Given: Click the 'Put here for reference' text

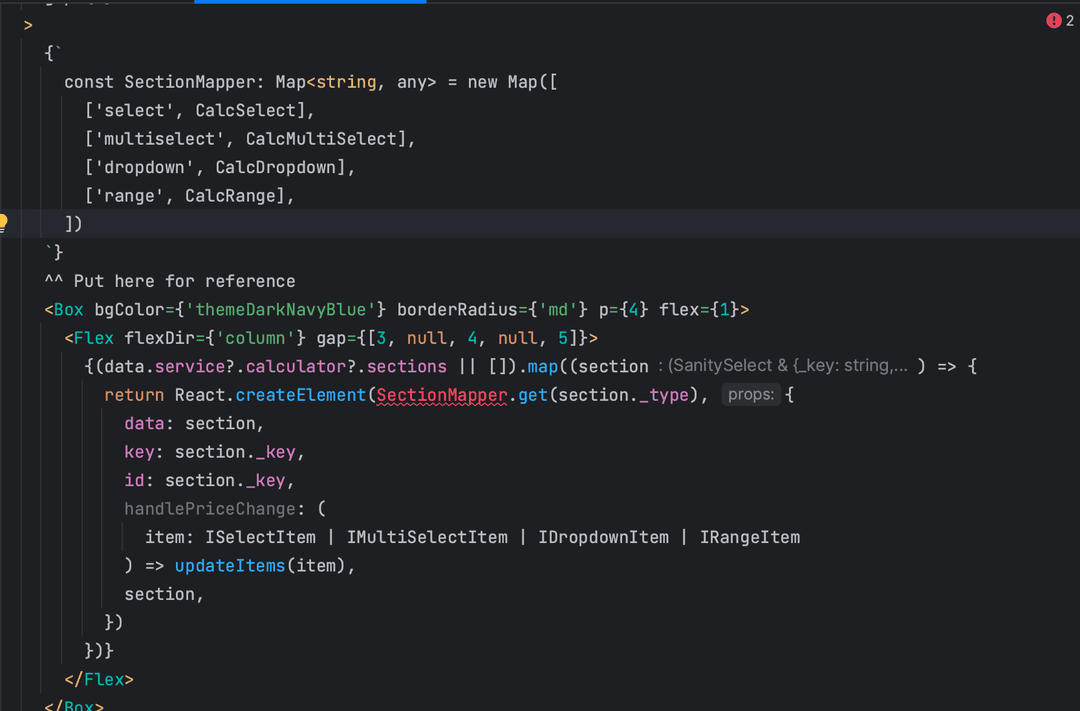Looking at the screenshot, I should click(x=184, y=281).
